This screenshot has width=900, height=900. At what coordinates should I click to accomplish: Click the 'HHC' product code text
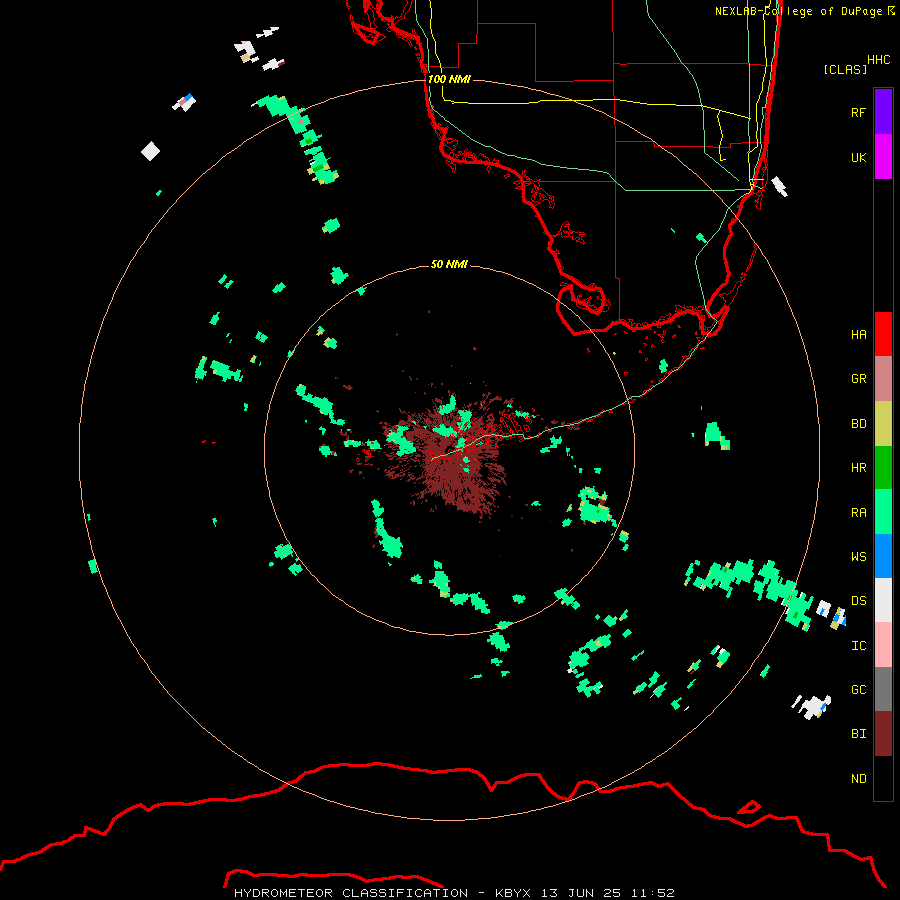pos(879,60)
